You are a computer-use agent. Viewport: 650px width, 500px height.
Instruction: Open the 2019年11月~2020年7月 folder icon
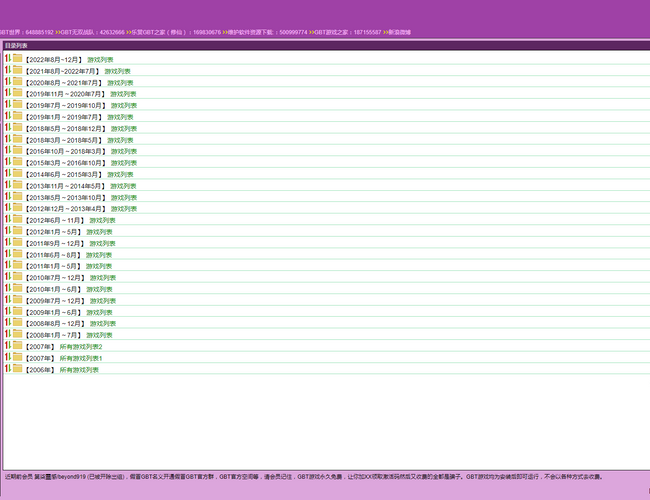[x=17, y=94]
